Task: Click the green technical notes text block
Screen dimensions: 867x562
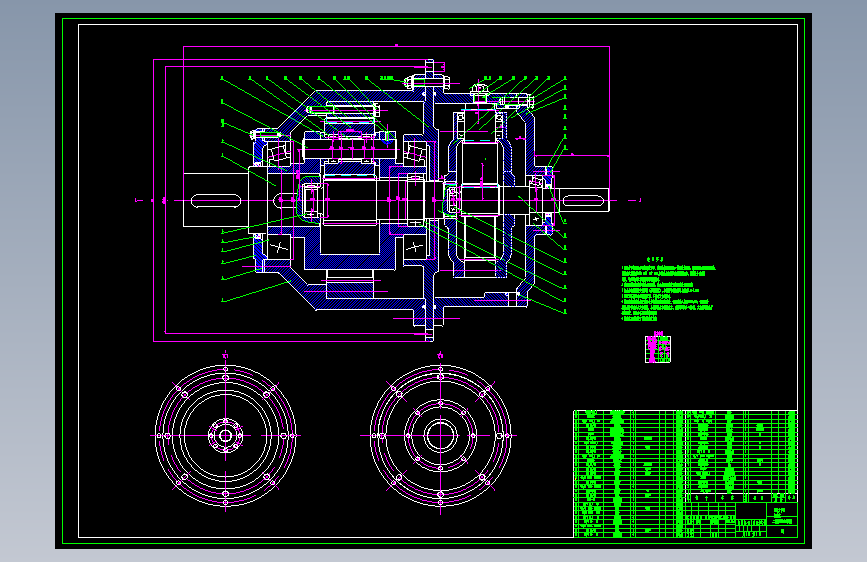Action: pyautogui.click(x=668, y=289)
